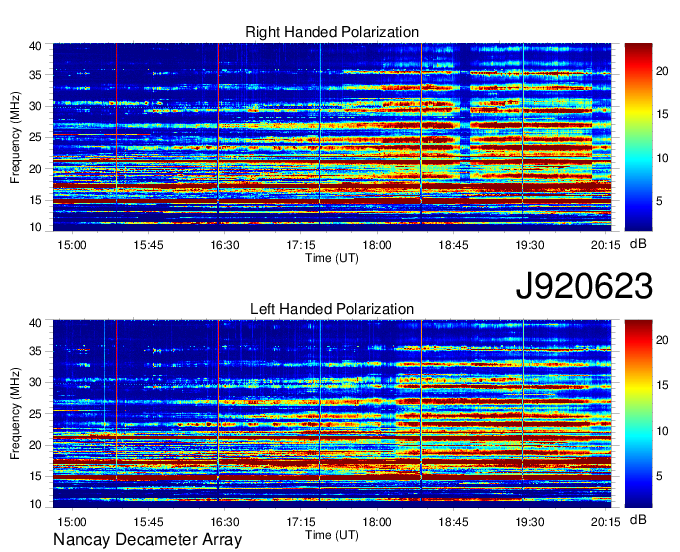Click the 18:45 time tick under Left Handed plot
Image resolution: width=680 pixels, height=552 pixels.
[x=453, y=522]
